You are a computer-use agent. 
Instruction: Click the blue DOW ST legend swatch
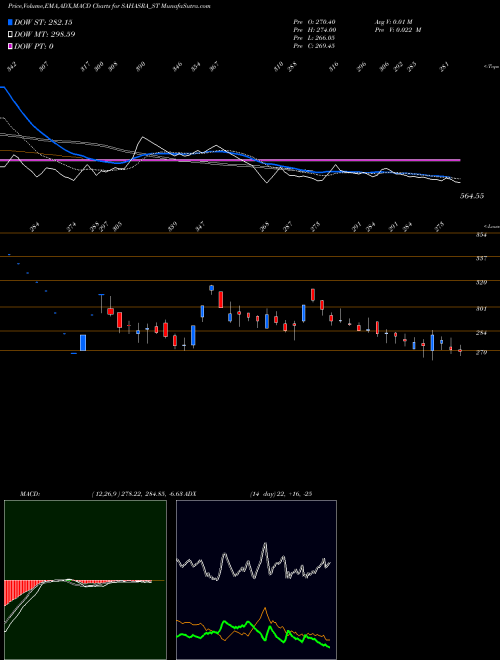[x=10, y=22]
